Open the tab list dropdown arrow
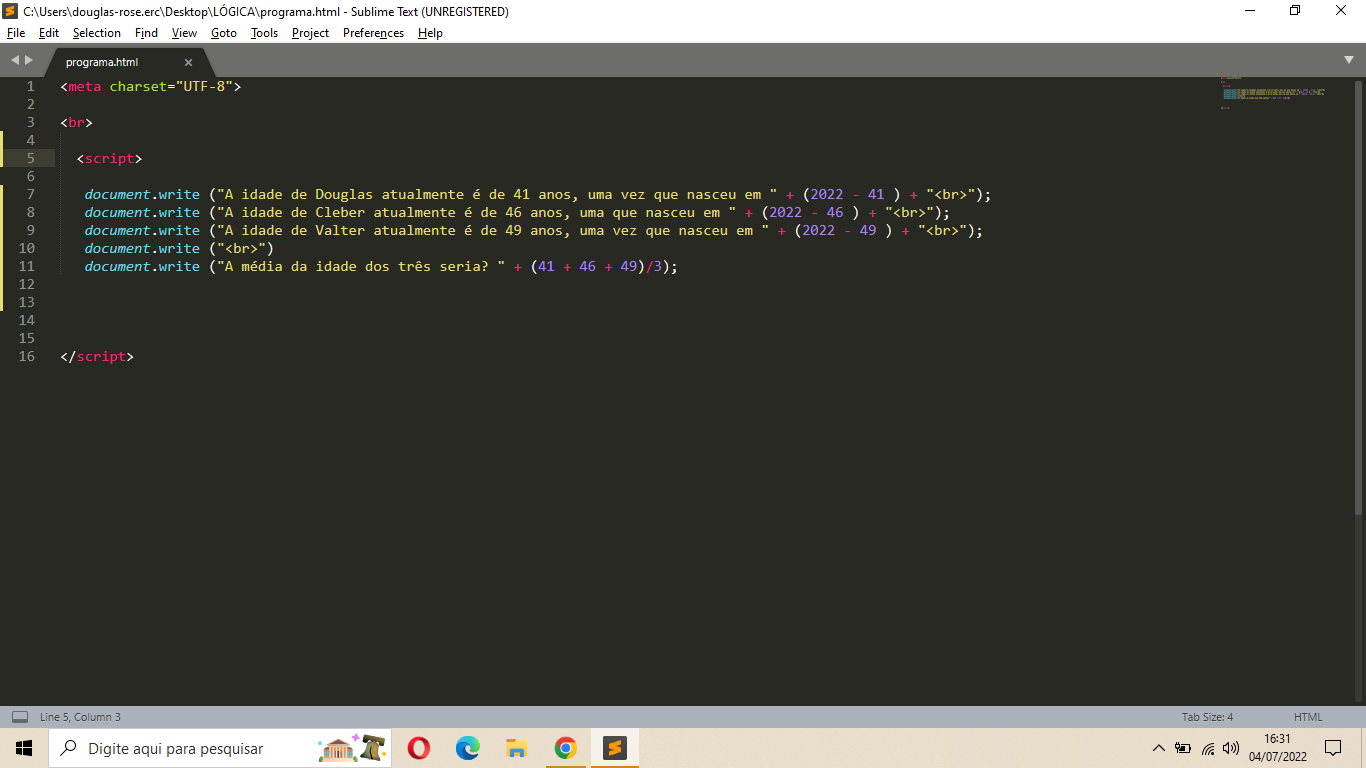Screen dimensions: 1366x768 (x=1348, y=61)
